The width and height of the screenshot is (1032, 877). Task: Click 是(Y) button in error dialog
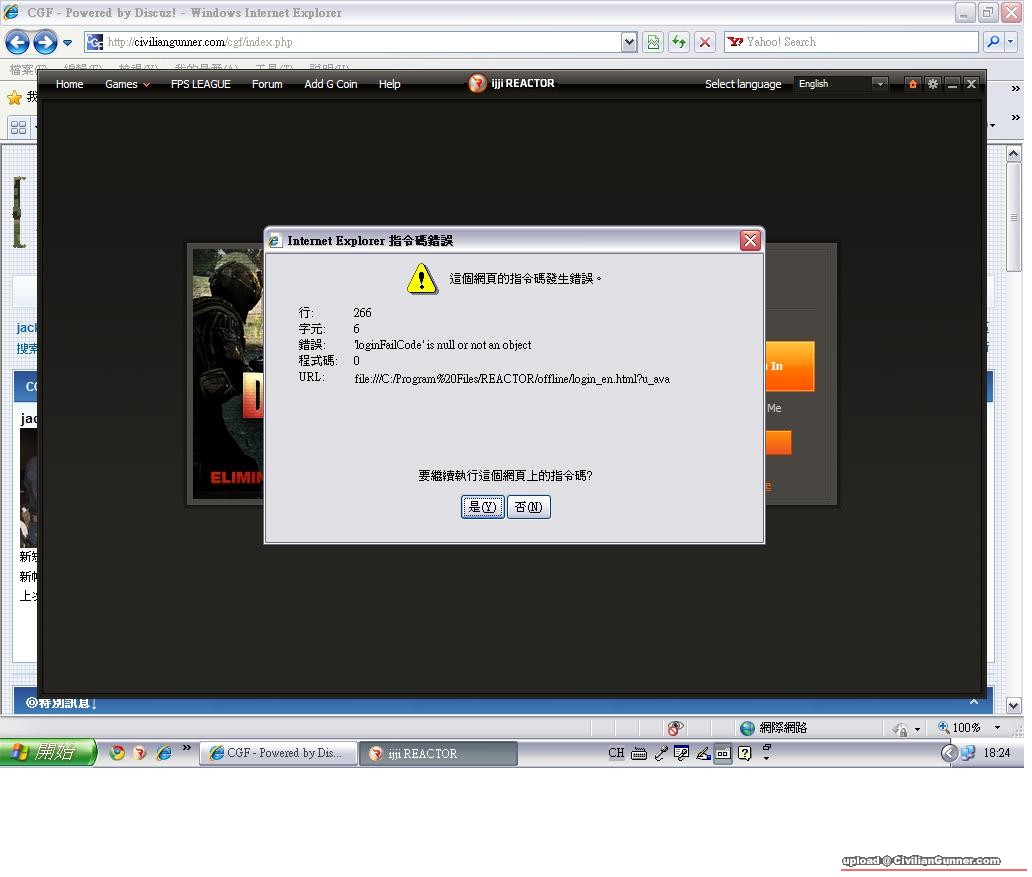[x=482, y=507]
